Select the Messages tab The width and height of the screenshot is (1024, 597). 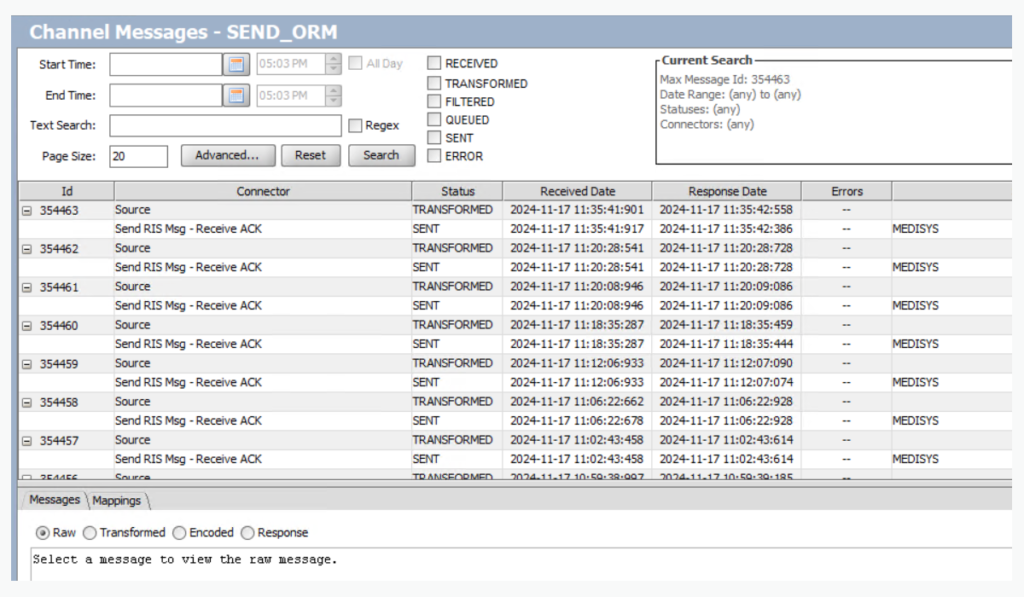(x=53, y=499)
